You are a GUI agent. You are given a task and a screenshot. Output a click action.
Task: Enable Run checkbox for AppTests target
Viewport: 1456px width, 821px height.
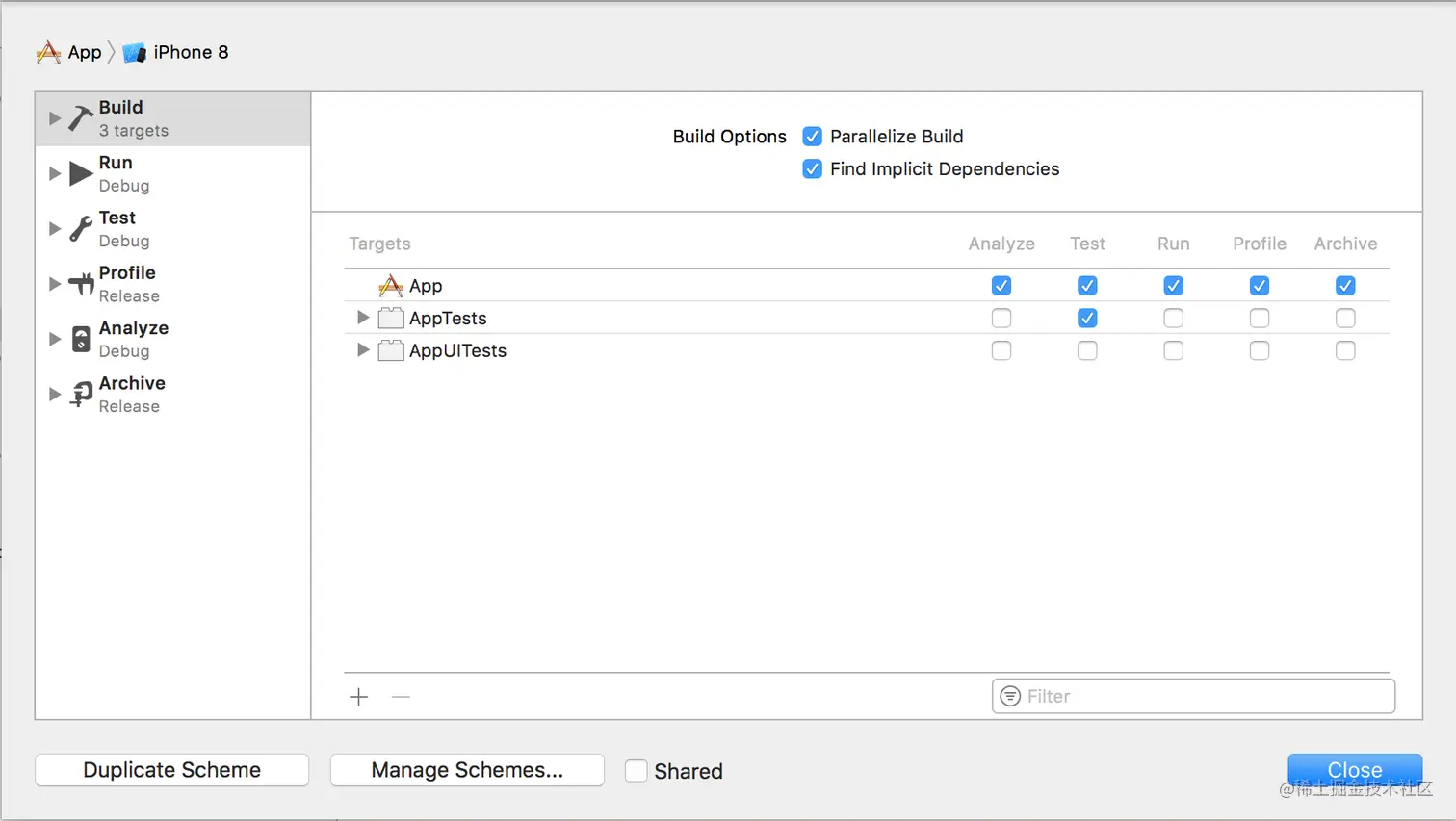[x=1173, y=318]
